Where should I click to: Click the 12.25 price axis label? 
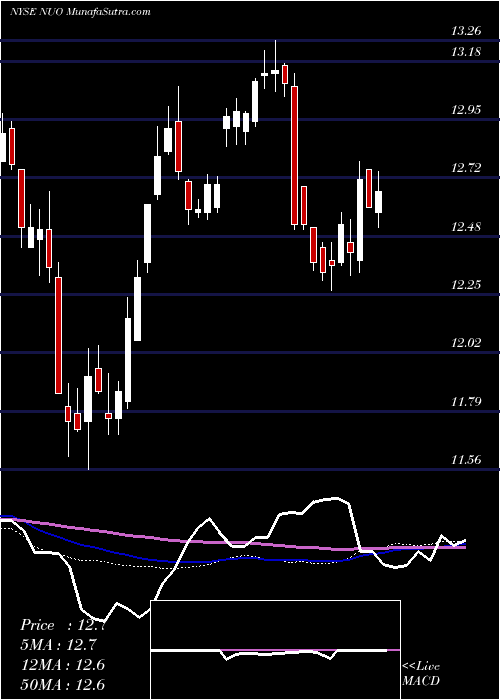click(x=466, y=285)
